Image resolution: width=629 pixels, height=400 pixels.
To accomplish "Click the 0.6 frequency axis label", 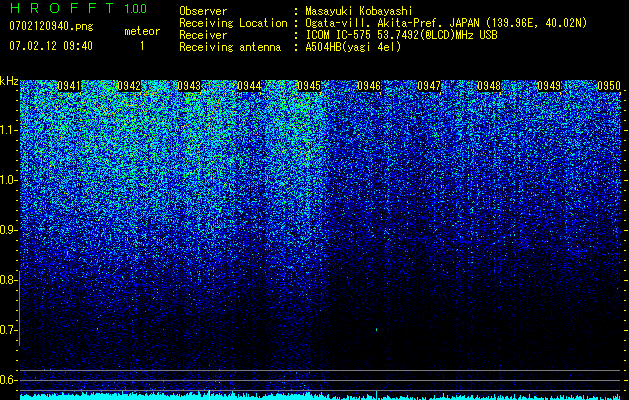I will tap(8, 380).
